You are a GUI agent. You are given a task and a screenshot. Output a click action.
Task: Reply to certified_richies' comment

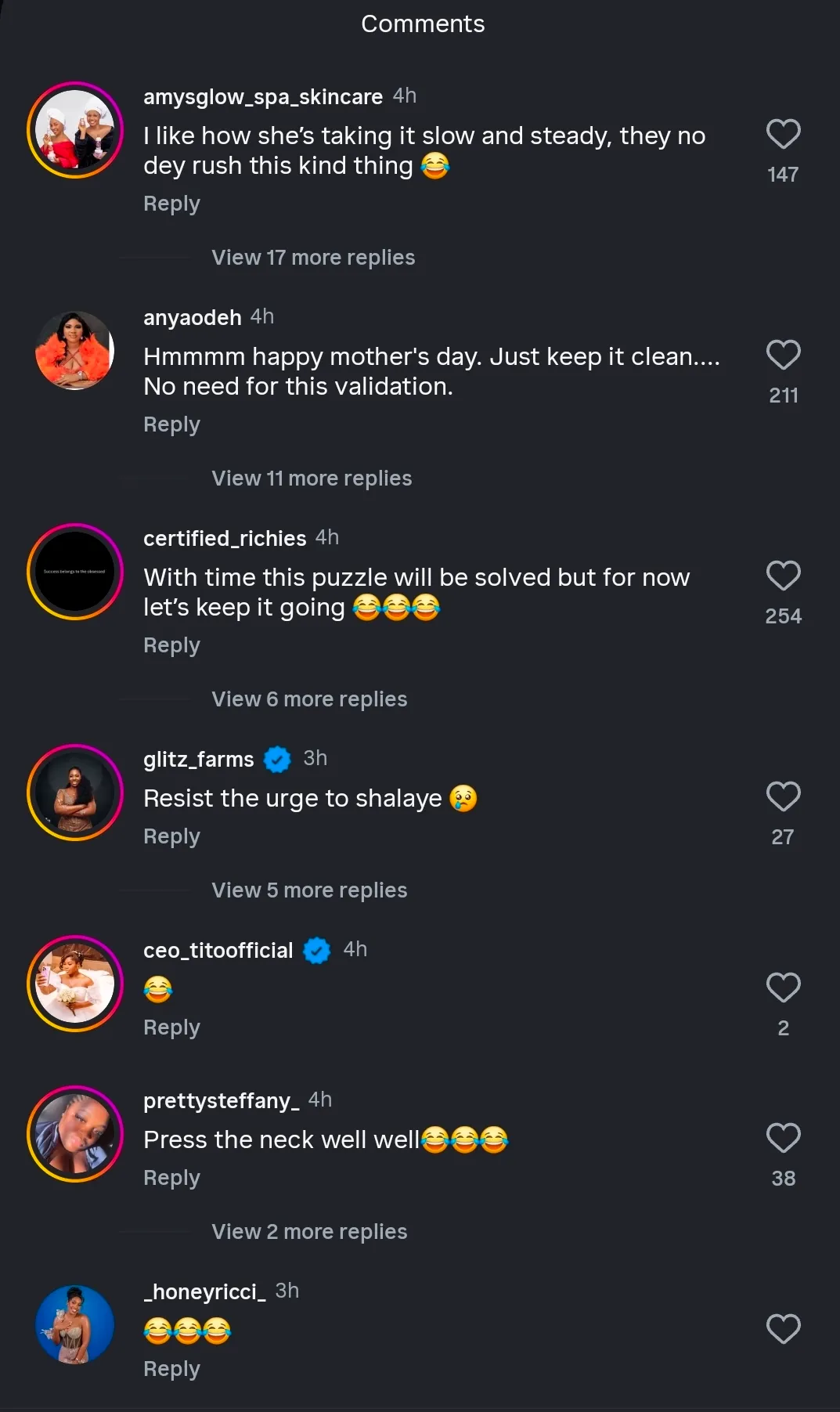pos(171,645)
